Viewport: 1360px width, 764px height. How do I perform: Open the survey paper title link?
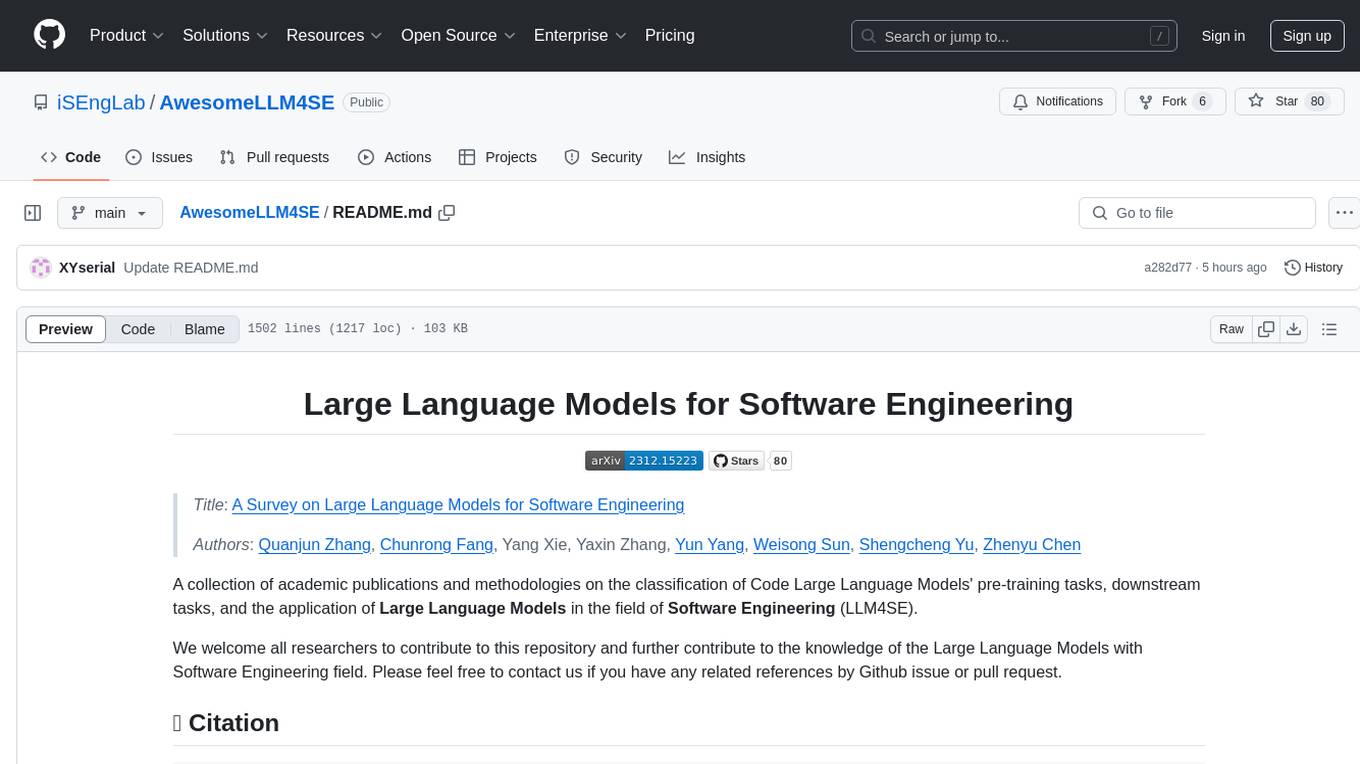click(x=458, y=505)
